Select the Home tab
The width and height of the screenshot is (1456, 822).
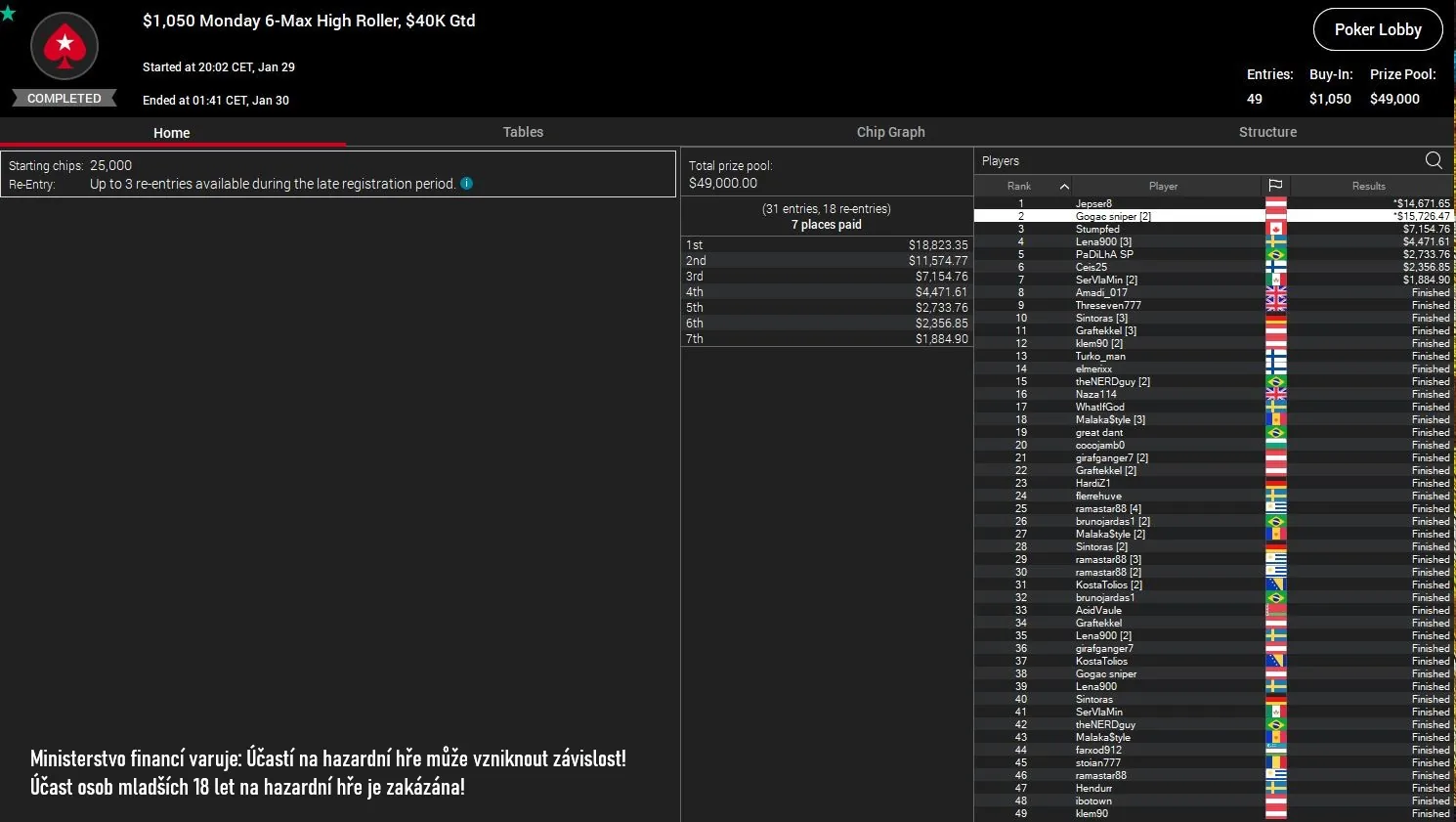pyautogui.click(x=172, y=133)
